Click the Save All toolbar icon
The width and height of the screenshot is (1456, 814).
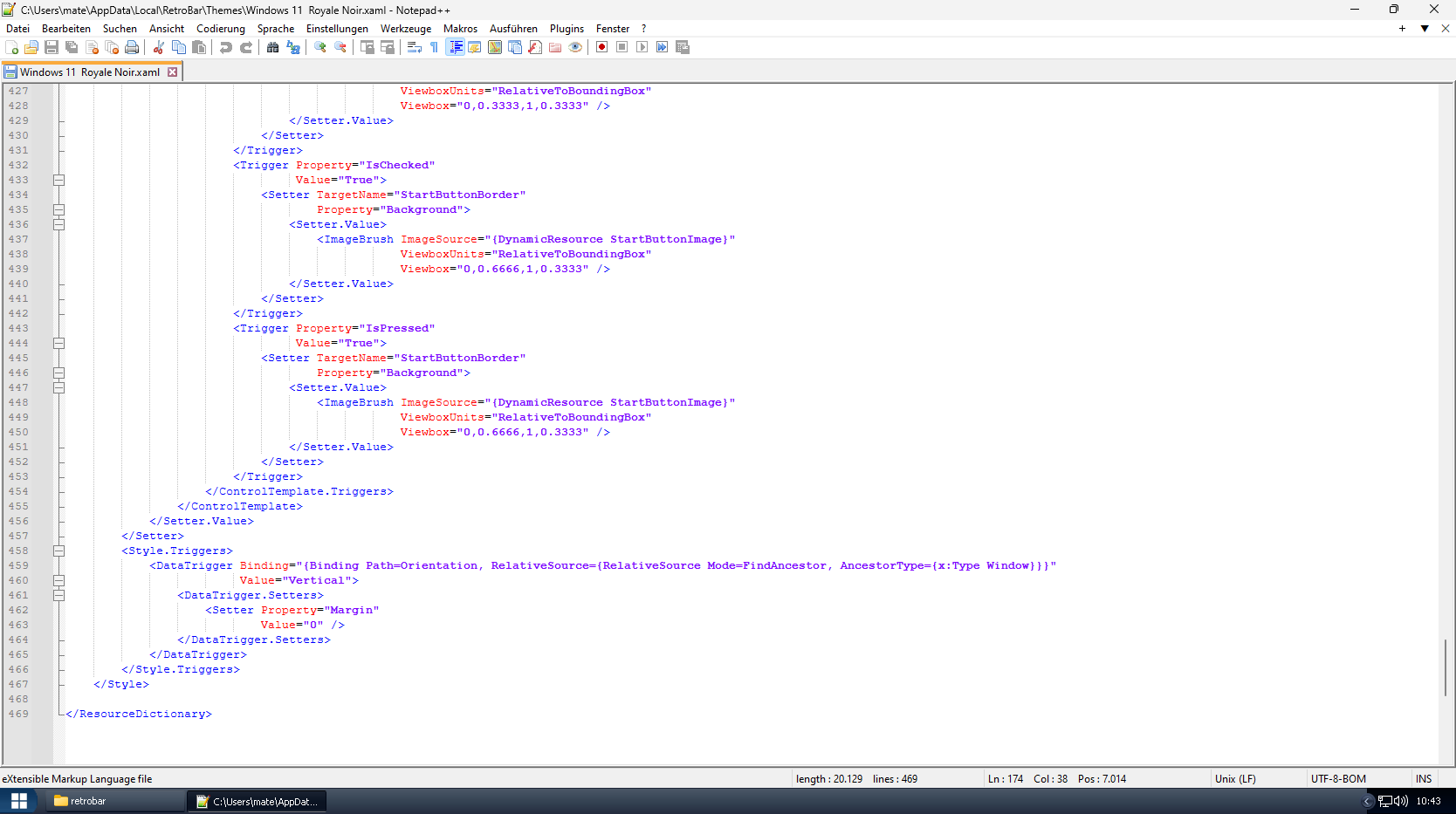pos(72,47)
